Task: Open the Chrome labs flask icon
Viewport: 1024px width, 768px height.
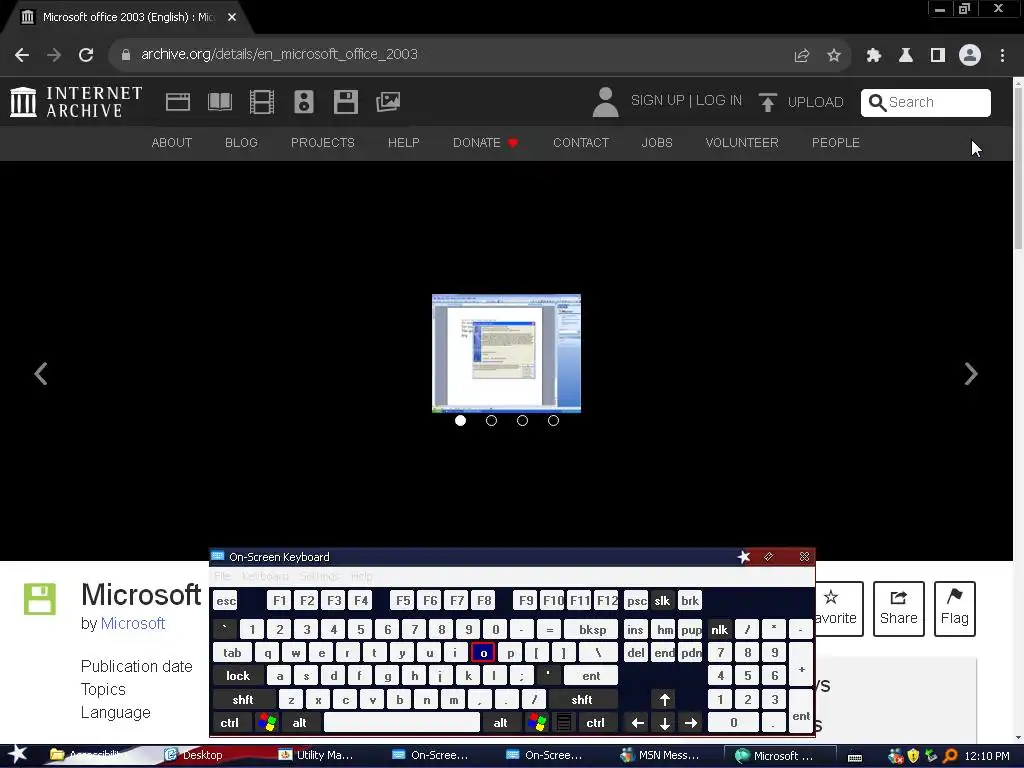Action: (x=905, y=55)
